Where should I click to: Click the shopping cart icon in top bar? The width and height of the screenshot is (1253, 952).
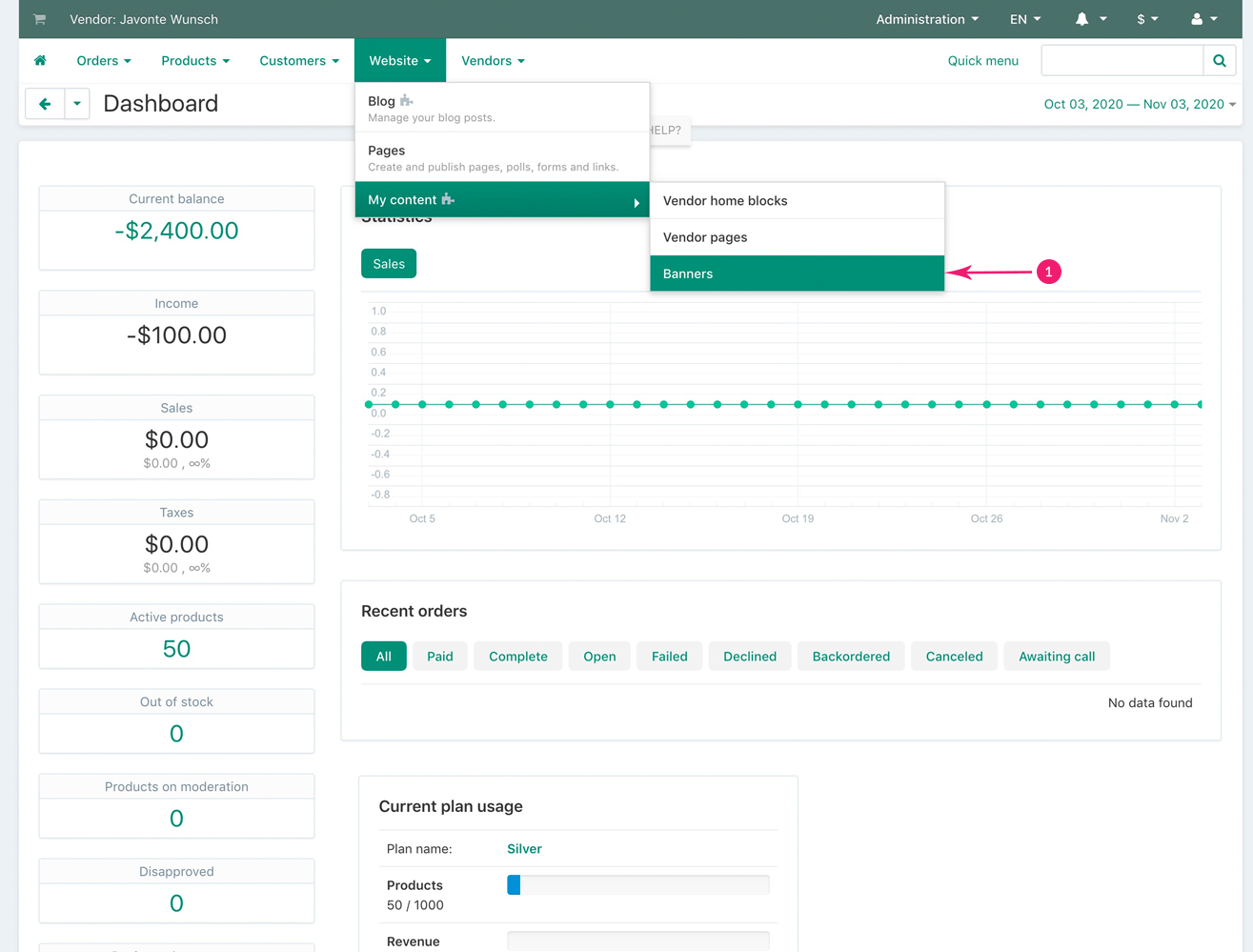(39, 19)
